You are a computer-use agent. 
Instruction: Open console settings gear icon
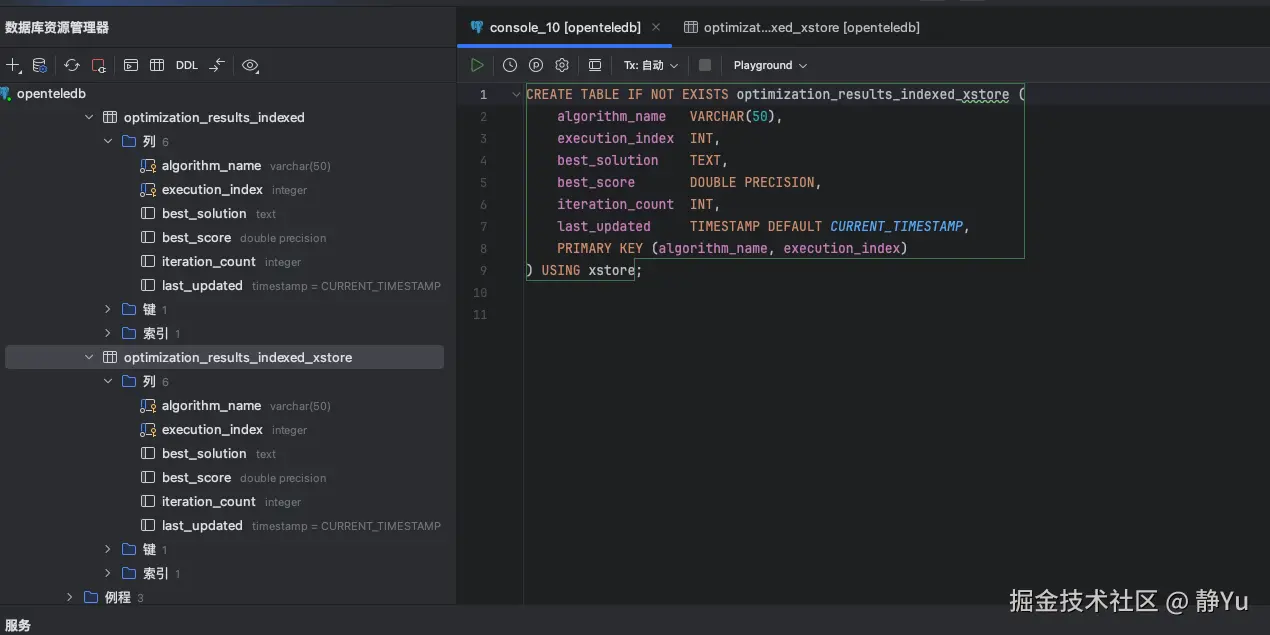[x=562, y=65]
